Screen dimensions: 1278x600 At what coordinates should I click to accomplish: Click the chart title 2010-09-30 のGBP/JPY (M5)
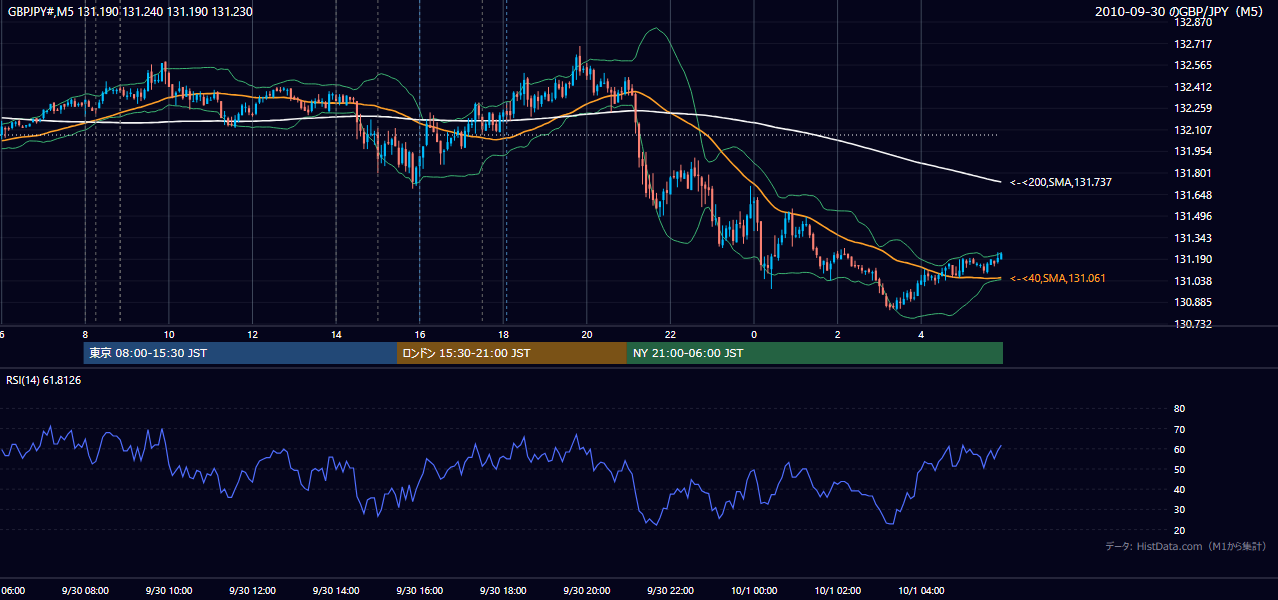(1180, 12)
